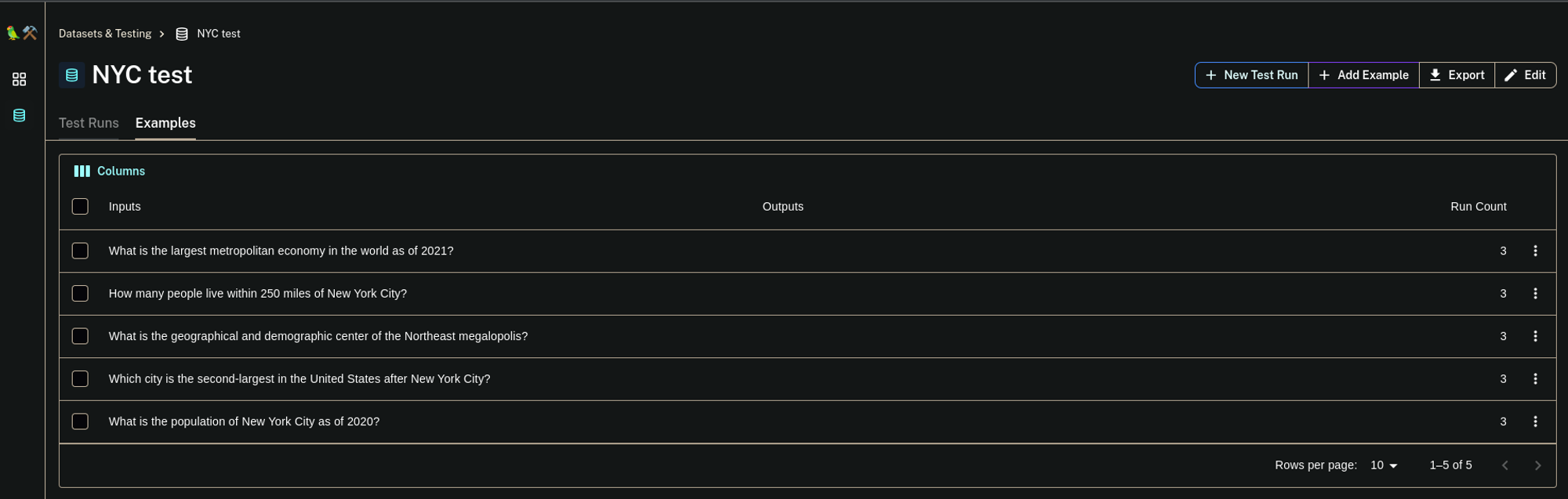Open three-dot menu for Northeast megalopolis row
Screen dimensions: 1568x499
[x=1535, y=336]
